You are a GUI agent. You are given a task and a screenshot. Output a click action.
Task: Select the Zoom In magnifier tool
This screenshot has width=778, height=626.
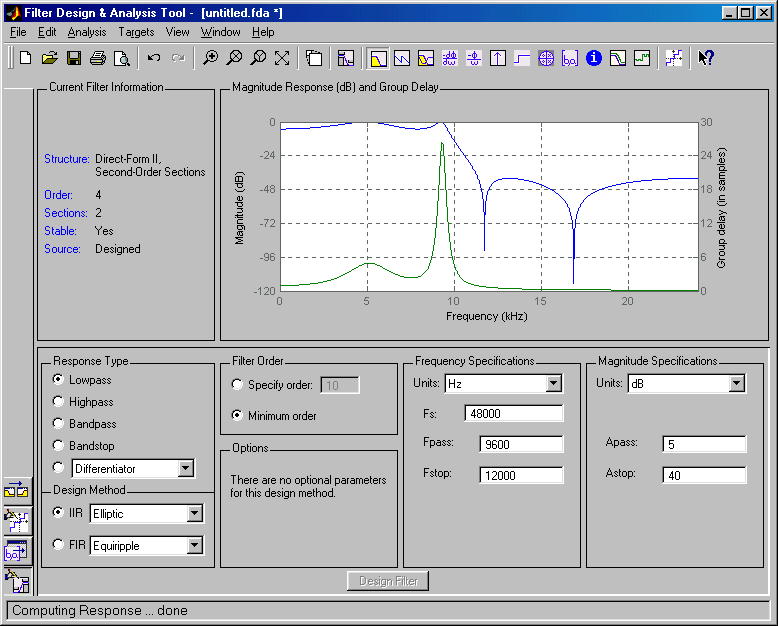[x=210, y=58]
